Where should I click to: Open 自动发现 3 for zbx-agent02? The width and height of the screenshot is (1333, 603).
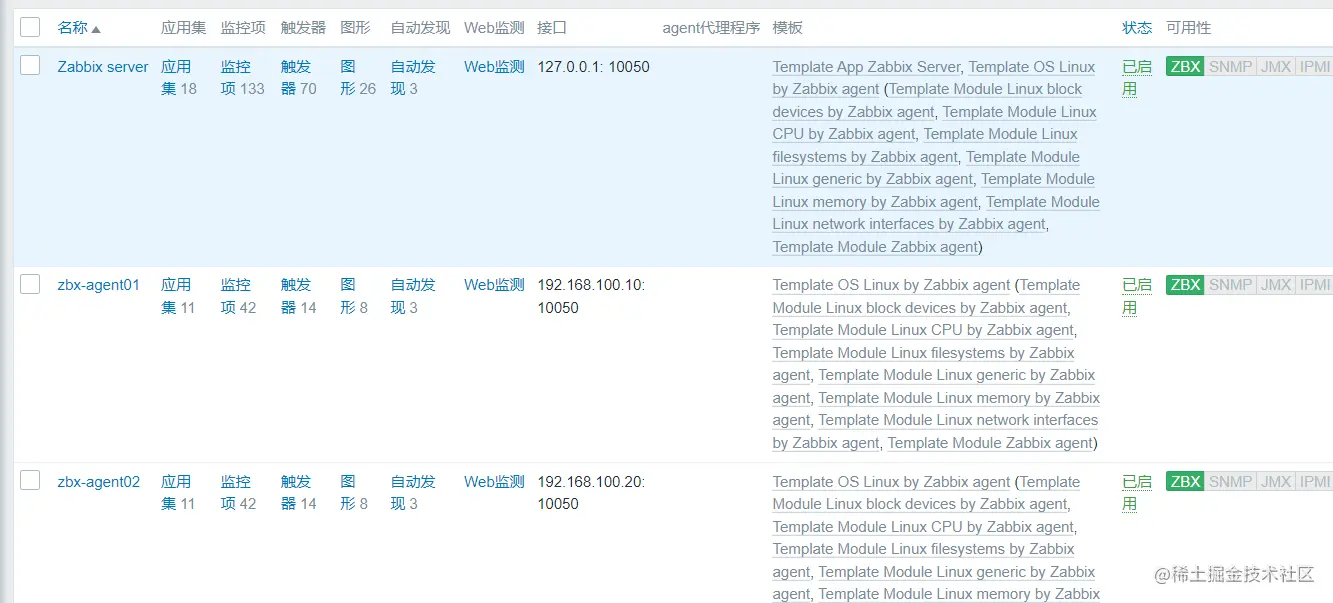[413, 493]
